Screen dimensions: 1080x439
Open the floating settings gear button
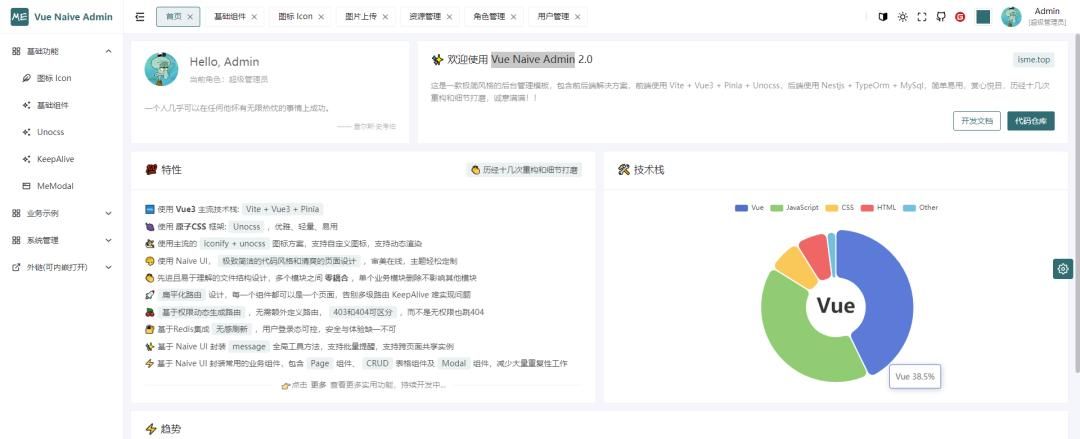[x=1063, y=269]
